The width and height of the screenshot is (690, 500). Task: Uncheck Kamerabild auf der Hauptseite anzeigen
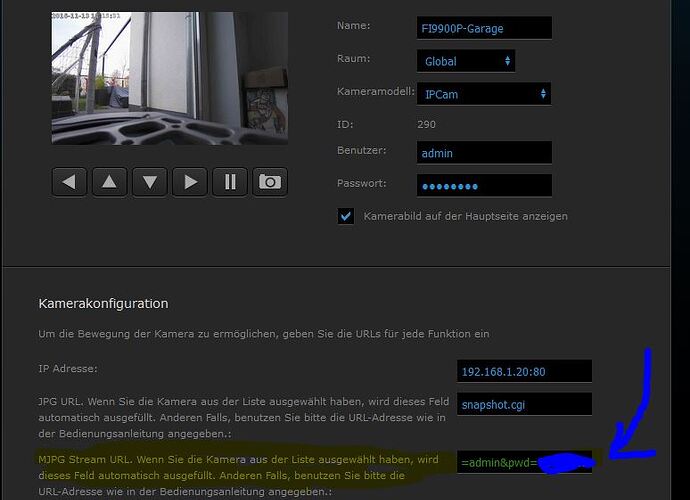coord(346,216)
